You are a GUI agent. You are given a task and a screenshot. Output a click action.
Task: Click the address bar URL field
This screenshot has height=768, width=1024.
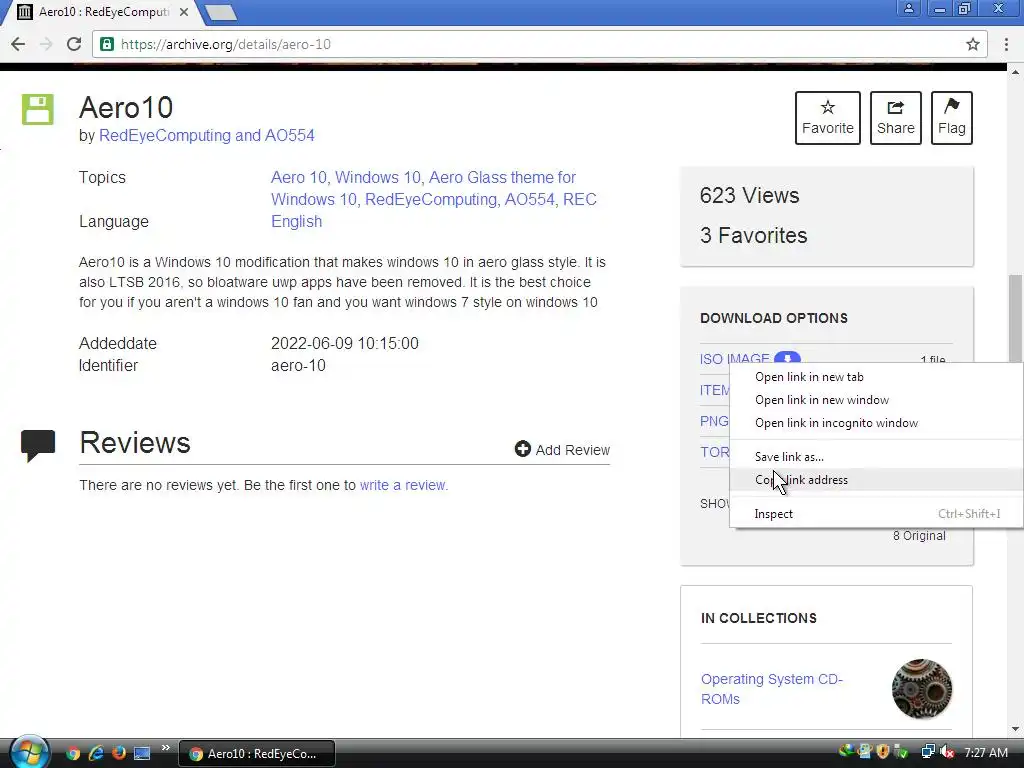539,44
